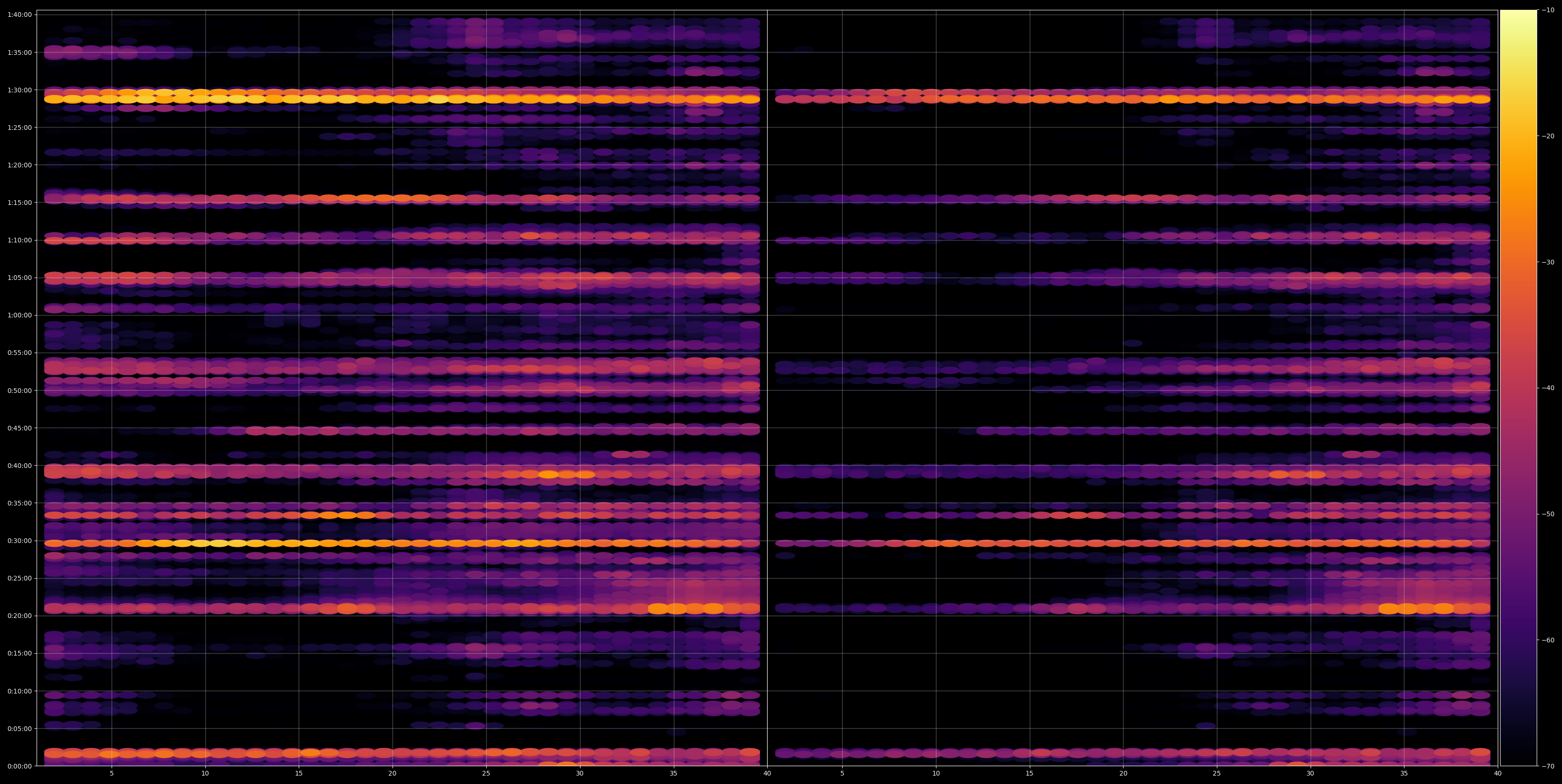Screen dimensions: 1562x784
Task: Click x-axis label 30 of right heatmap
Action: [1311, 774]
